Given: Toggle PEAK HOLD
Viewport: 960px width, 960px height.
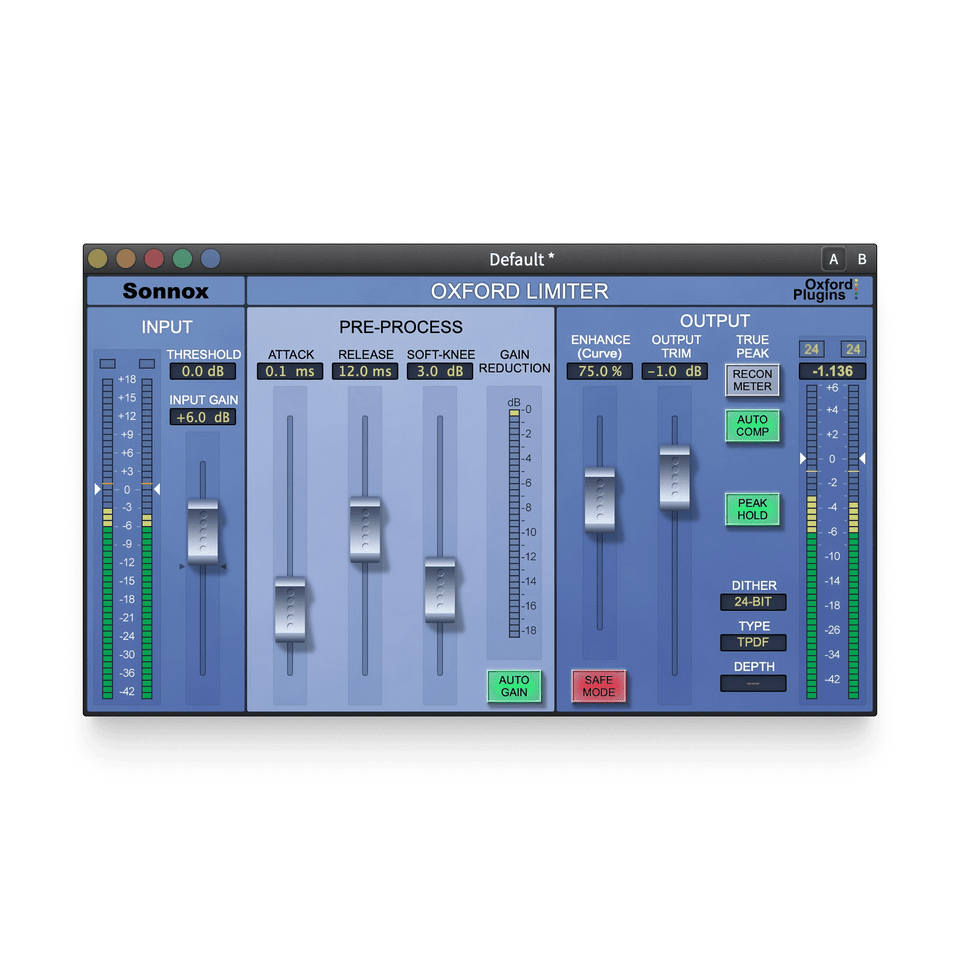Looking at the screenshot, I should point(753,510).
